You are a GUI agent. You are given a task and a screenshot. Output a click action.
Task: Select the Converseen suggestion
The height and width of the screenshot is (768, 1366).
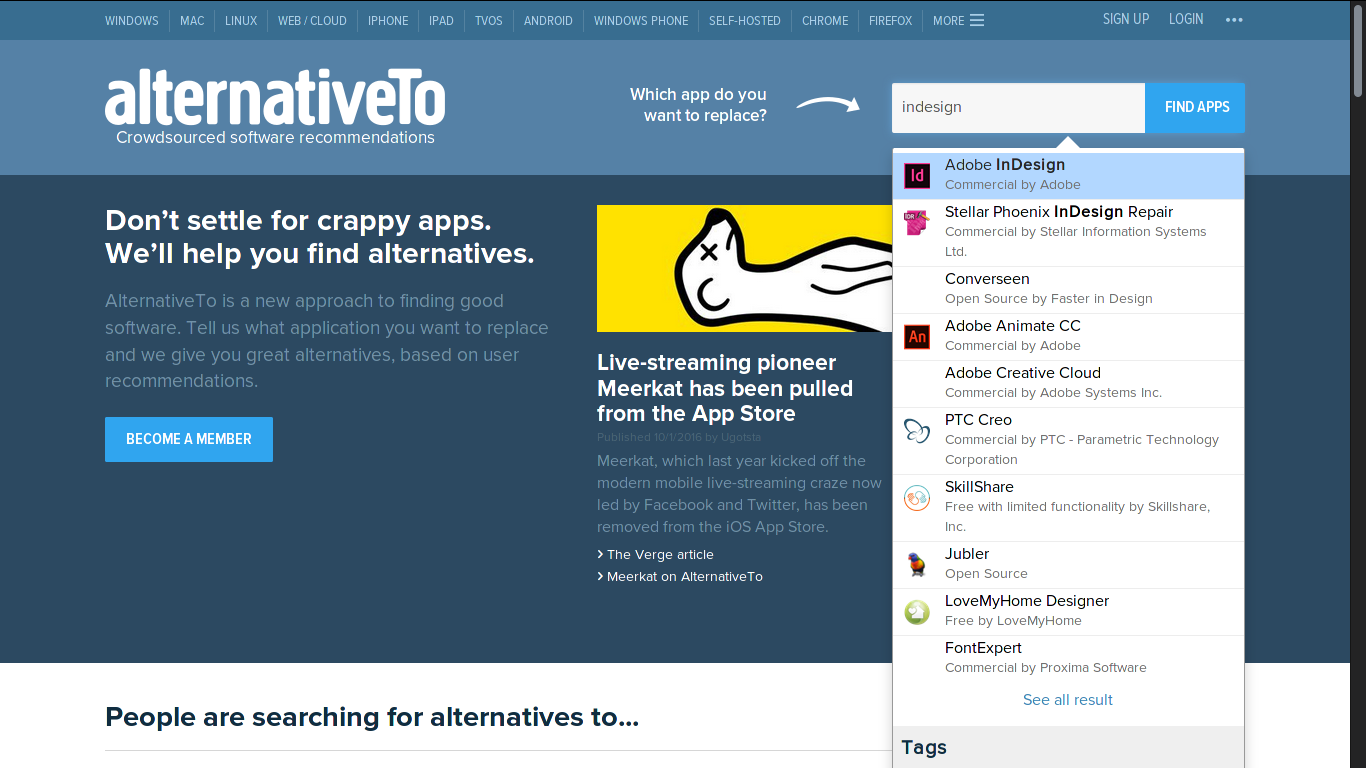1068,290
